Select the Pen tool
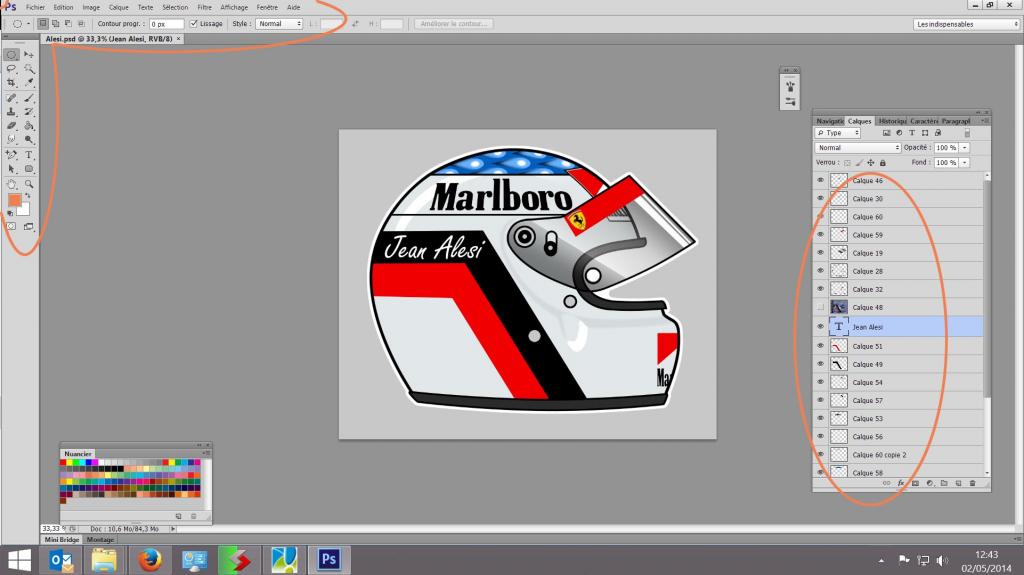The image size is (1024, 575). click(x=11, y=155)
